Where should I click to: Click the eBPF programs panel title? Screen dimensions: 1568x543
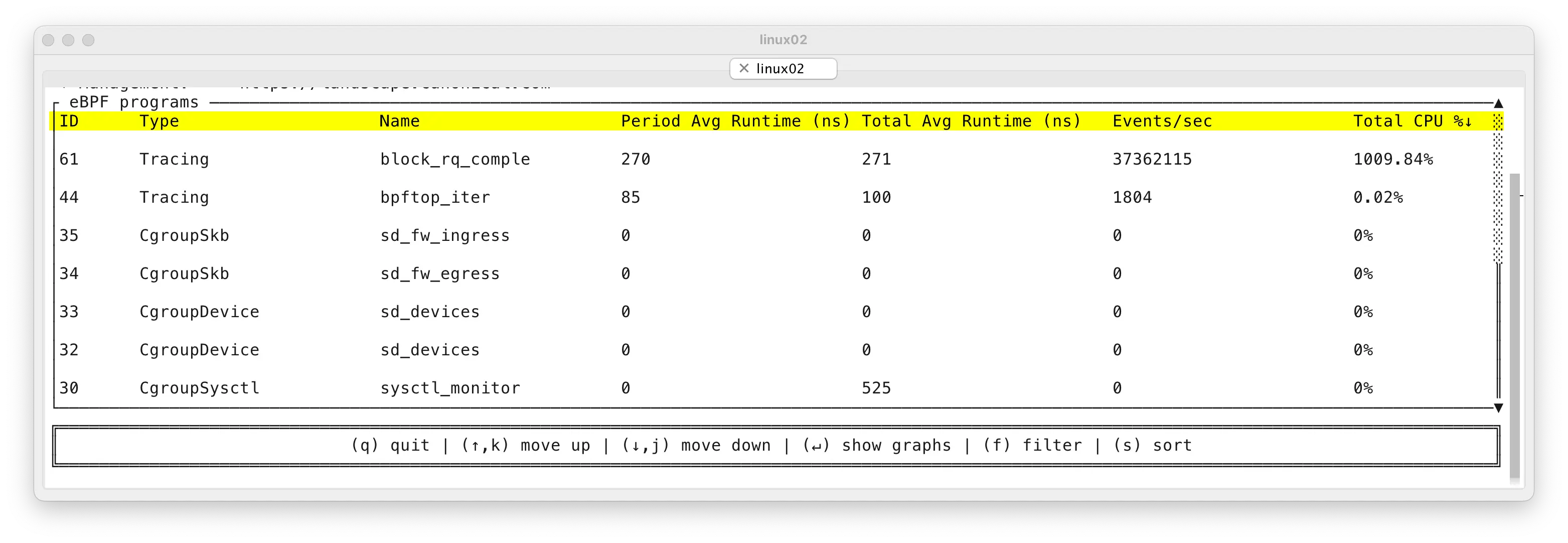click(134, 102)
